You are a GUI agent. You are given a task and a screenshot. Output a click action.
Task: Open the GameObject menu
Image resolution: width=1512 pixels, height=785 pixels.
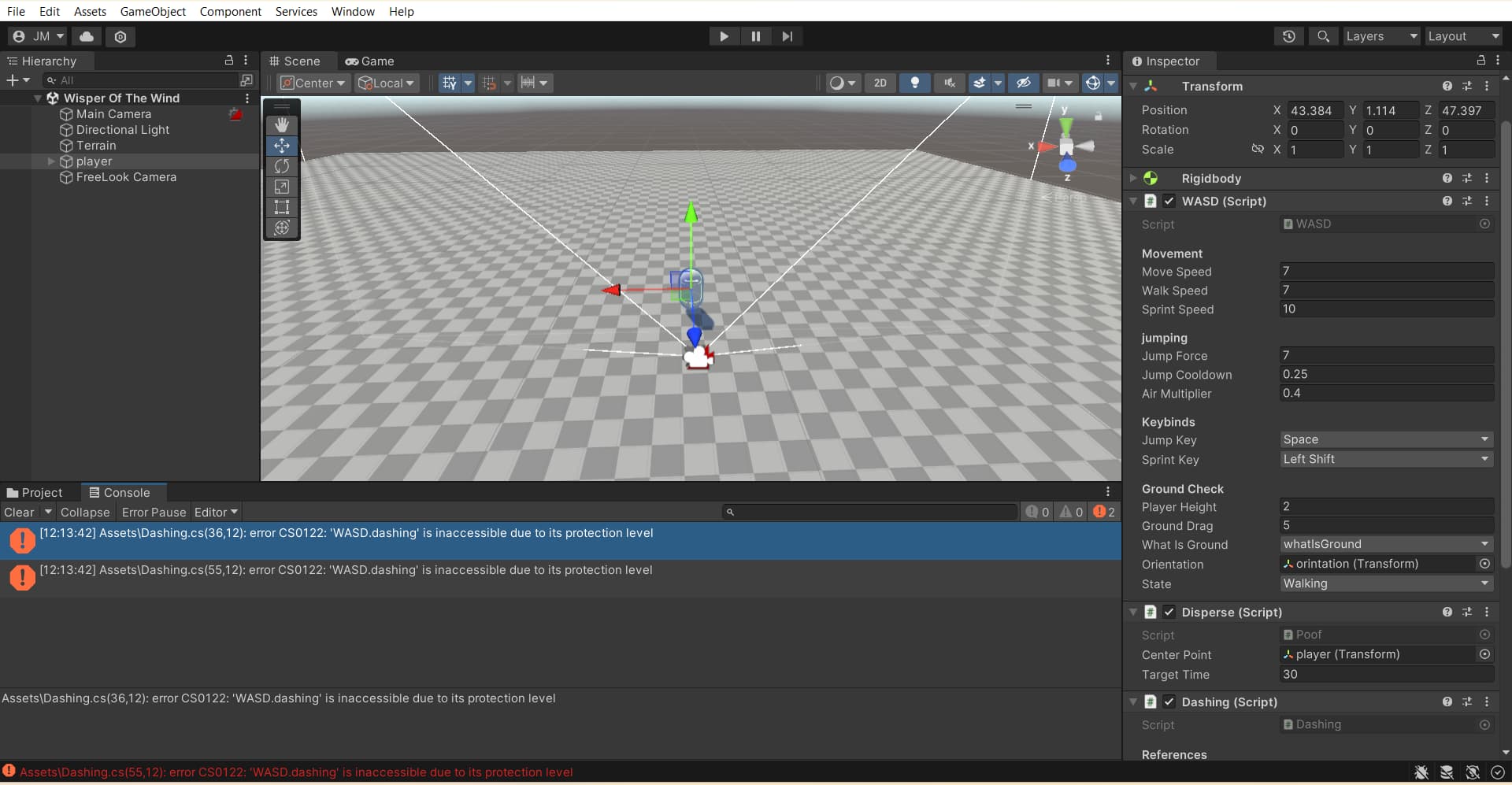[x=153, y=11]
